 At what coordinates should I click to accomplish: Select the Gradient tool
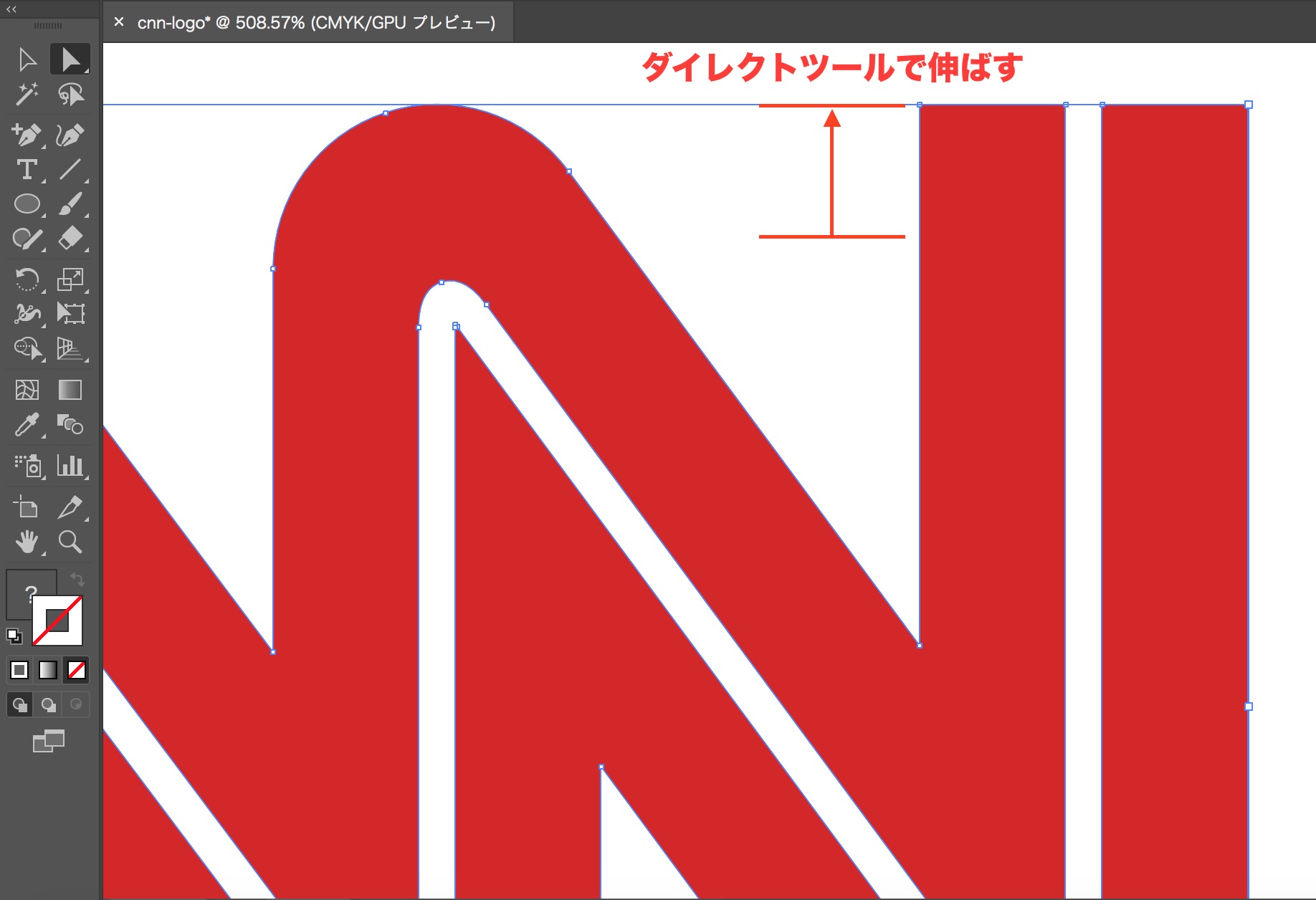coord(70,390)
